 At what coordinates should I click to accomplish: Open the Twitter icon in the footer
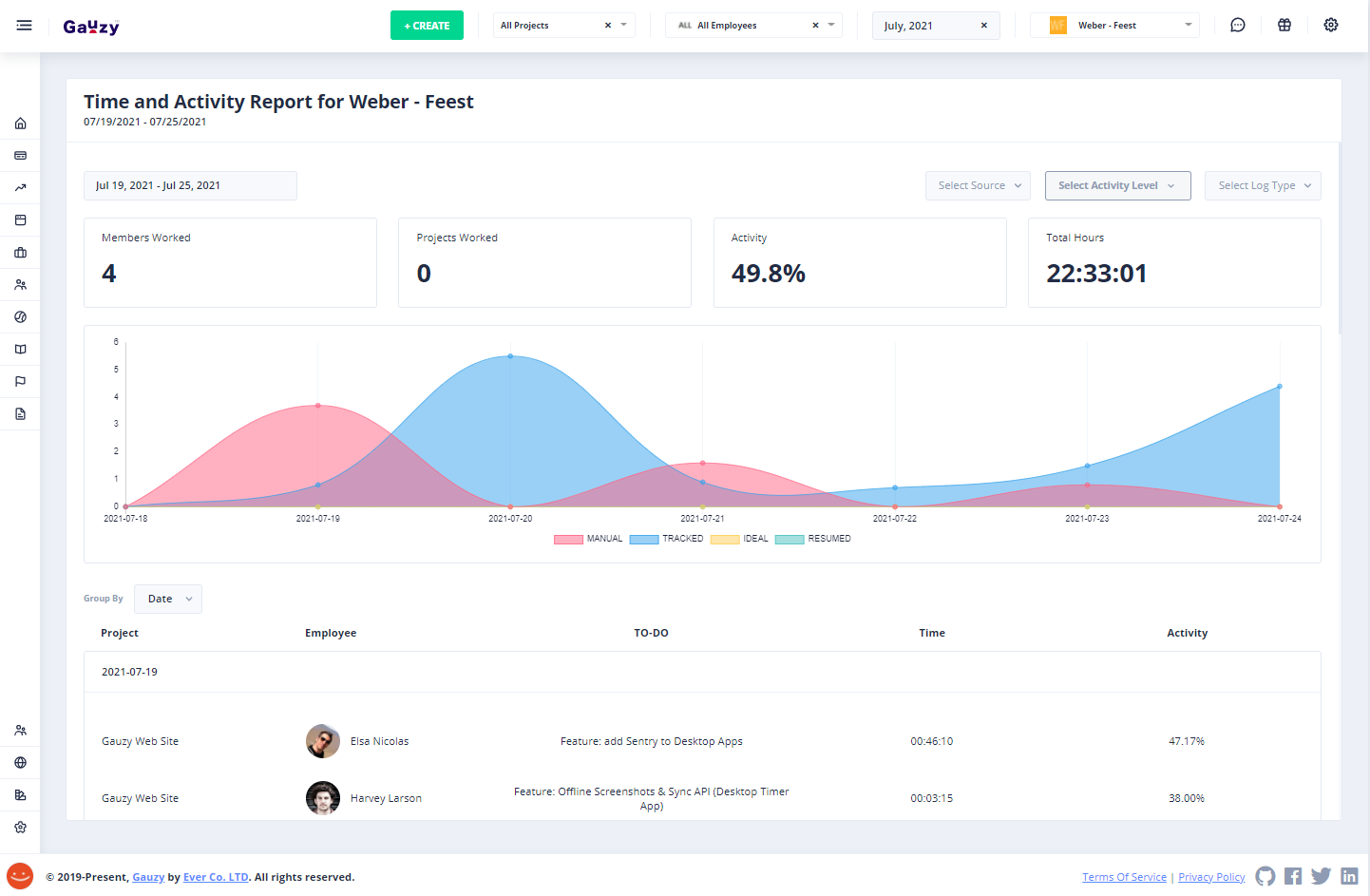(x=1321, y=876)
